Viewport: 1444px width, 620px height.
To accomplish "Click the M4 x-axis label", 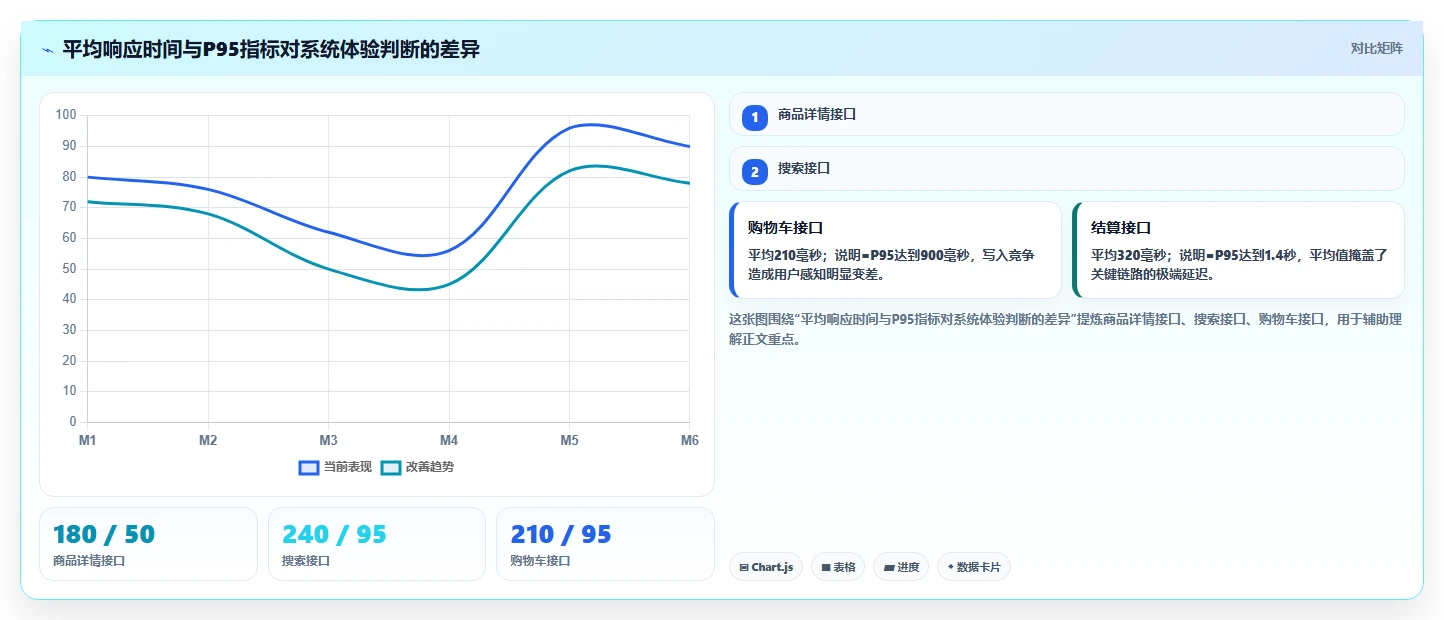I will (449, 441).
